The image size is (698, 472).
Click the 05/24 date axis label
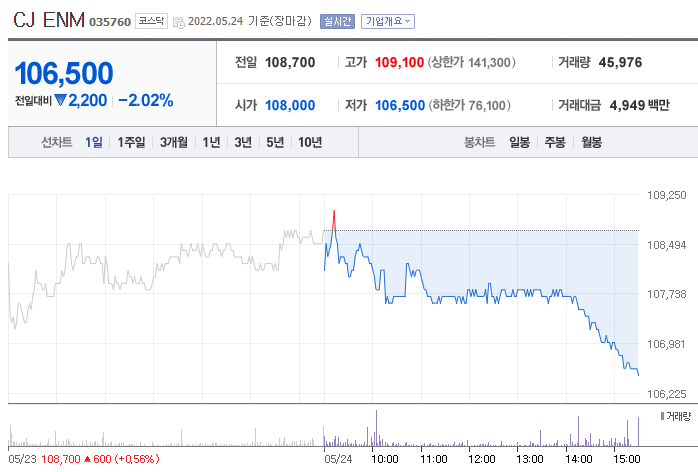click(x=338, y=459)
